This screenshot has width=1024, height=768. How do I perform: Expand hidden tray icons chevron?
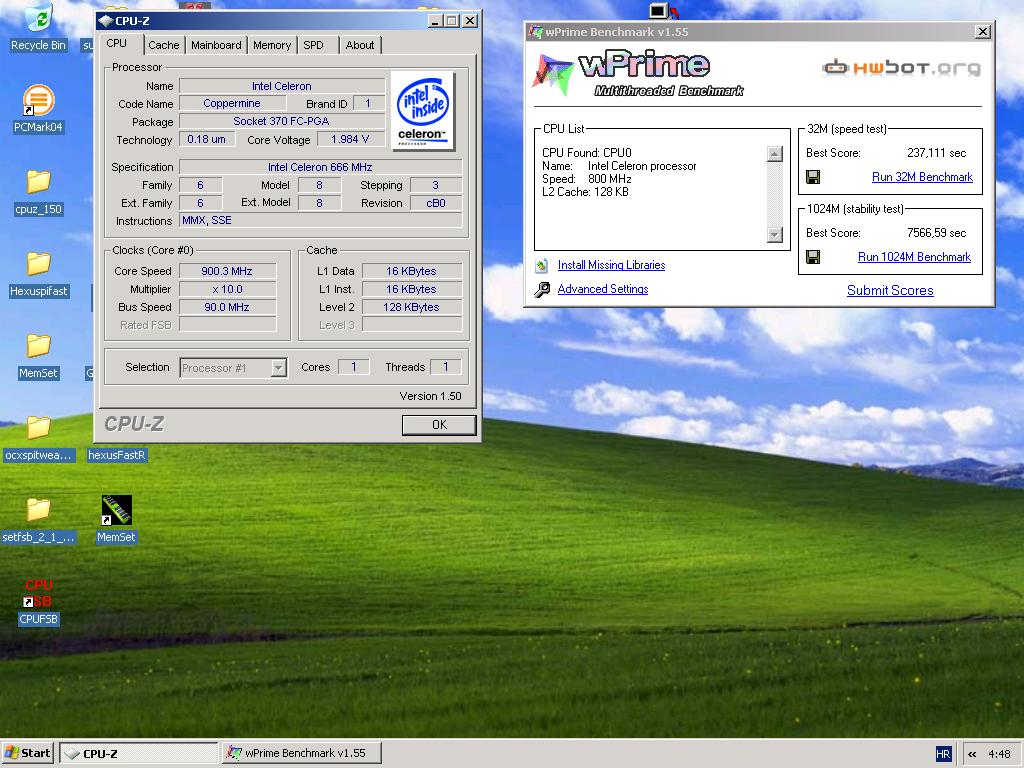point(972,754)
